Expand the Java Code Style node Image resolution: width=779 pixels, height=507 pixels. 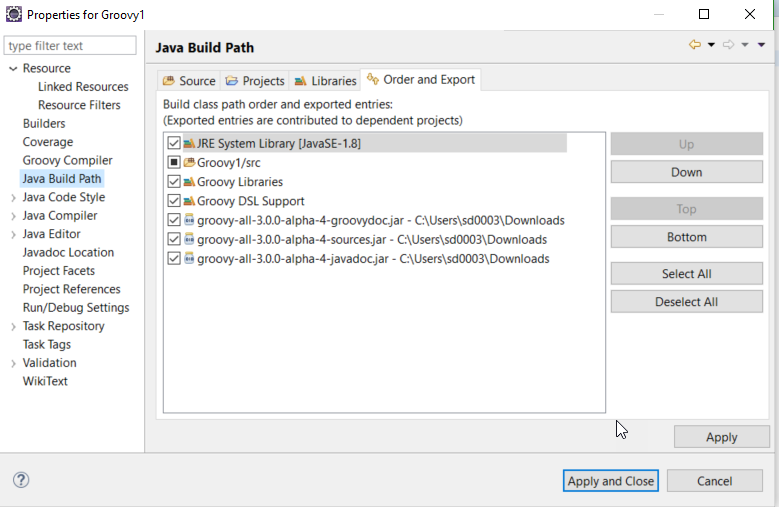tap(13, 198)
